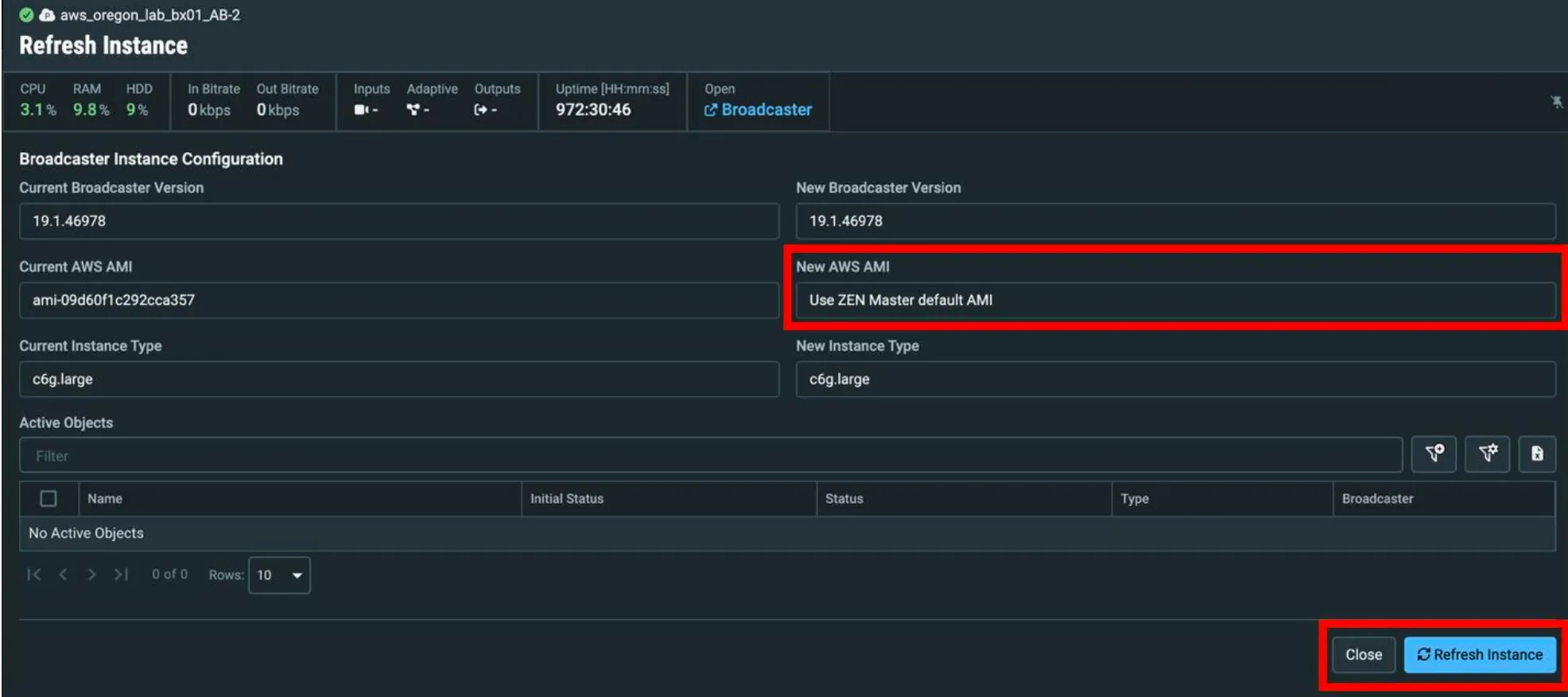Screen dimensions: 1568x697
Task: Click the Inputs camera icon
Action: [x=361, y=110]
